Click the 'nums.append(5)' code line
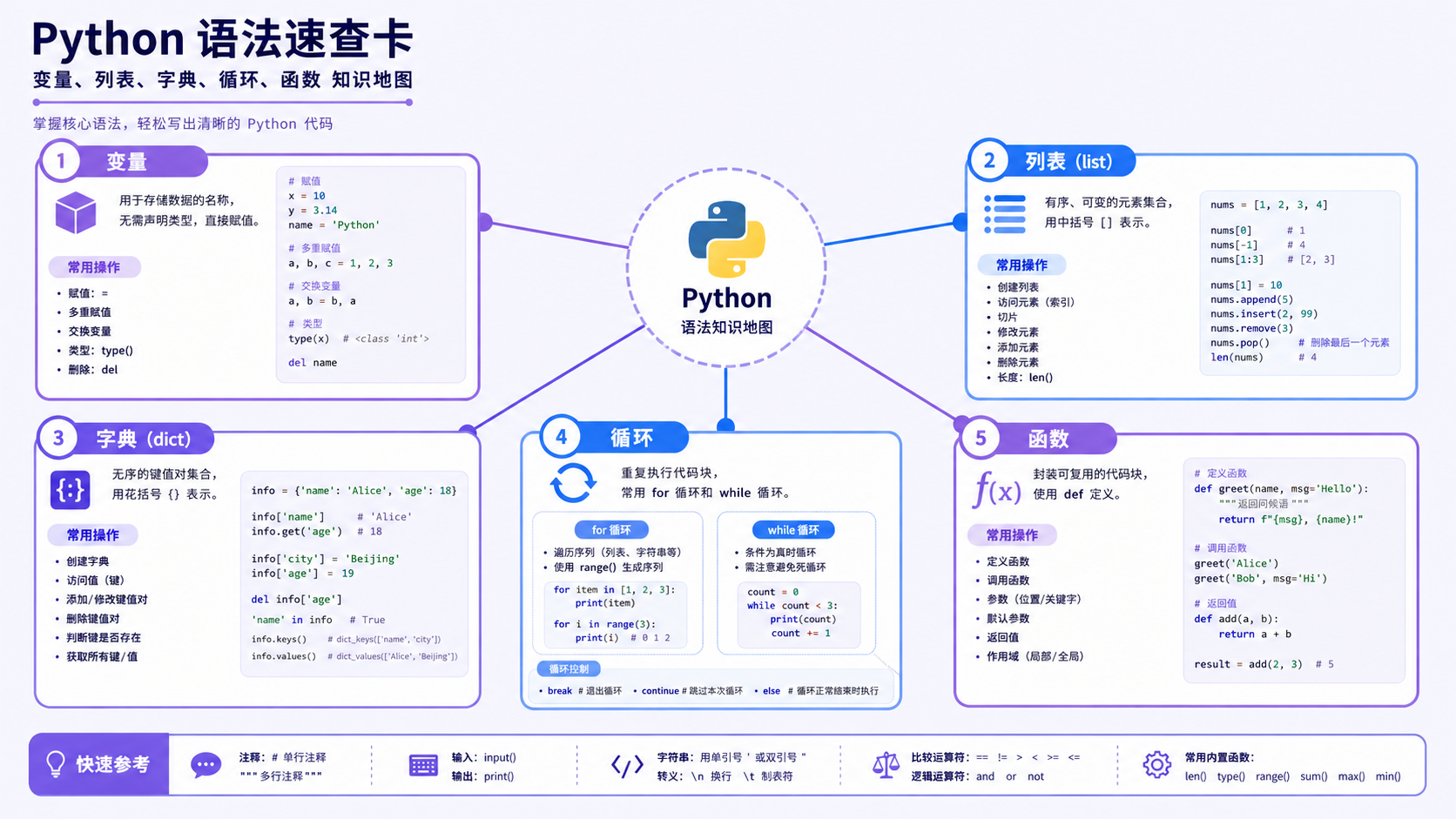 (x=1252, y=299)
